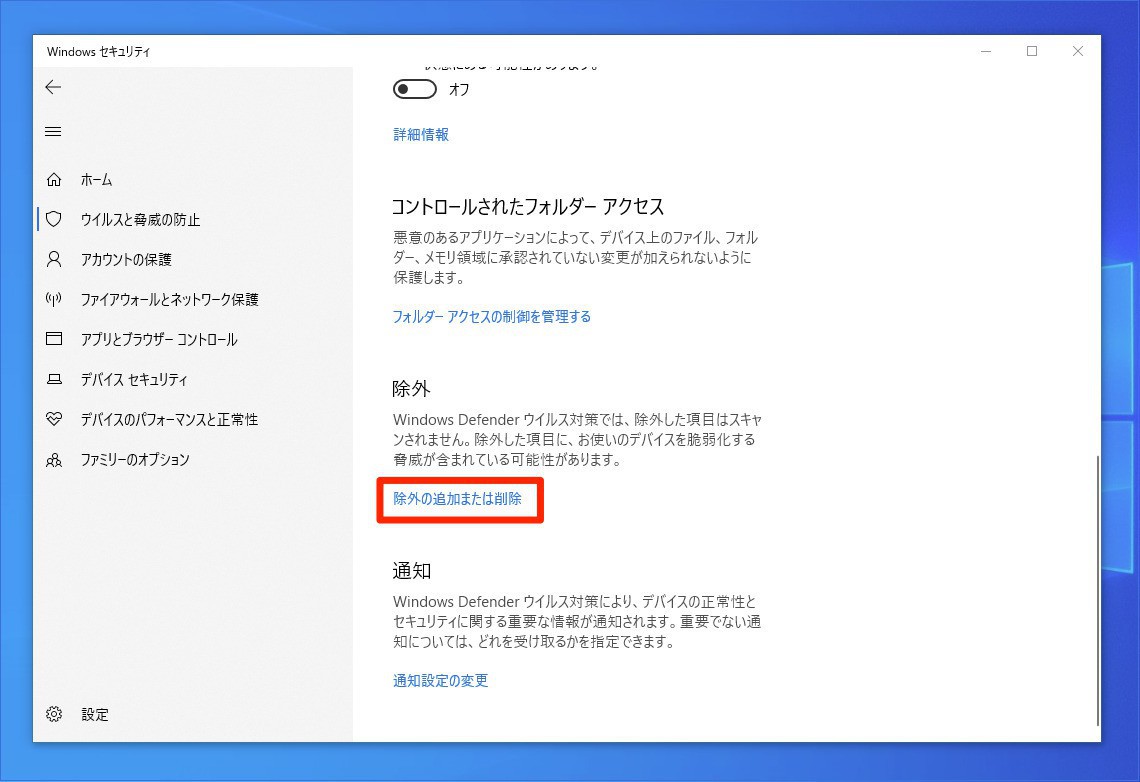
Task: Click the 通知 section heading
Action: point(412,571)
